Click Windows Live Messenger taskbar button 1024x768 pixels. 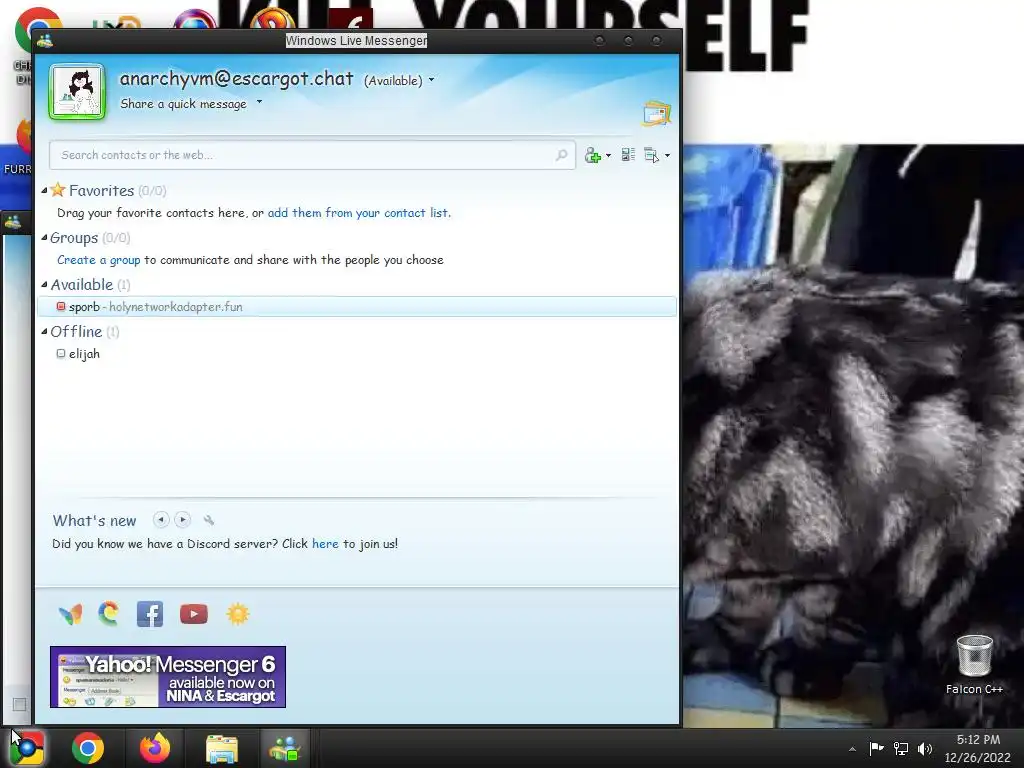[x=285, y=748]
